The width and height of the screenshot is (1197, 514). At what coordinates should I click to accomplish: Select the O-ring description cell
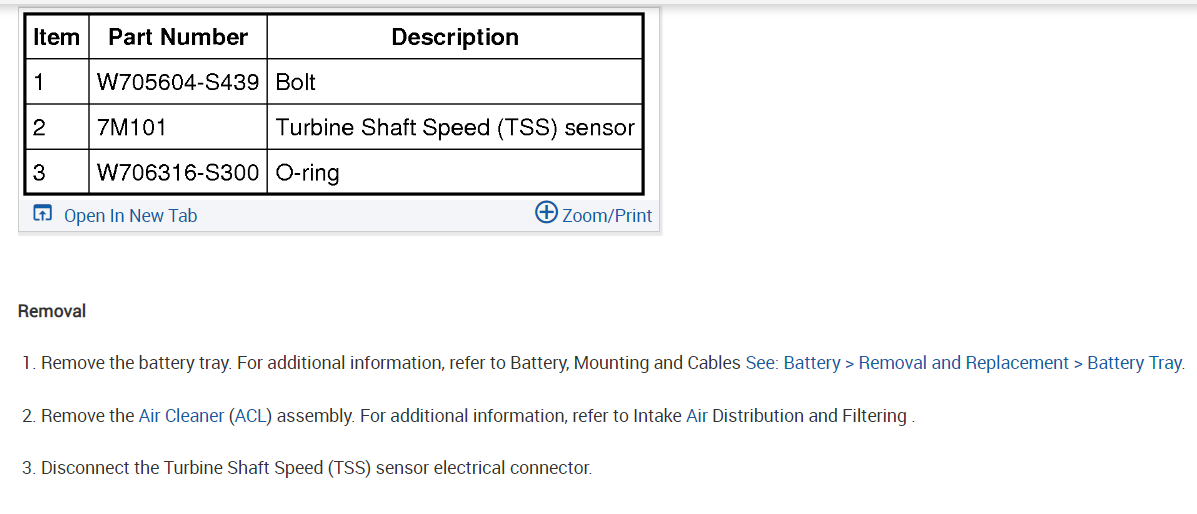307,173
